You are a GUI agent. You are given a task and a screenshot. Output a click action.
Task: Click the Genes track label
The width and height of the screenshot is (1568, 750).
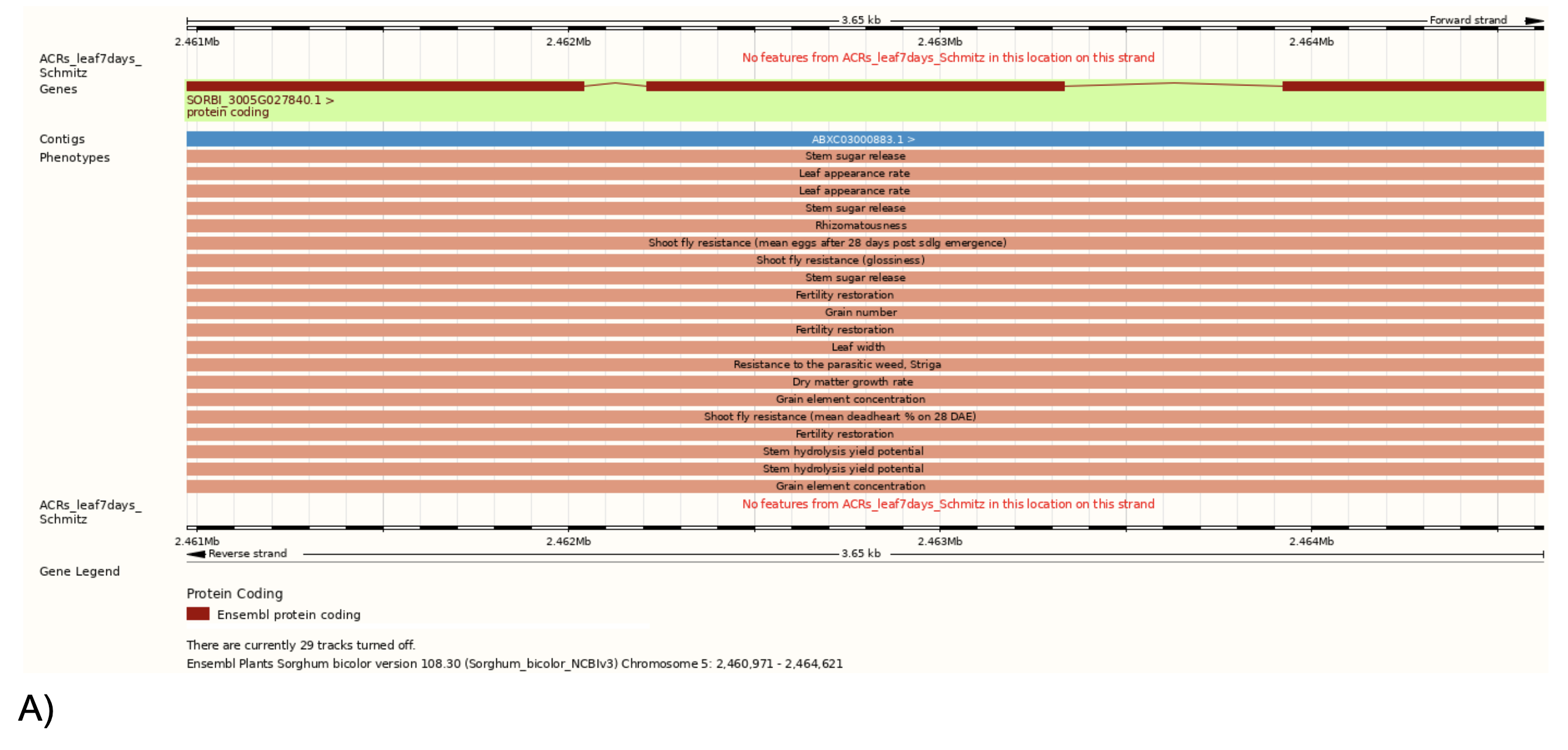[58, 89]
